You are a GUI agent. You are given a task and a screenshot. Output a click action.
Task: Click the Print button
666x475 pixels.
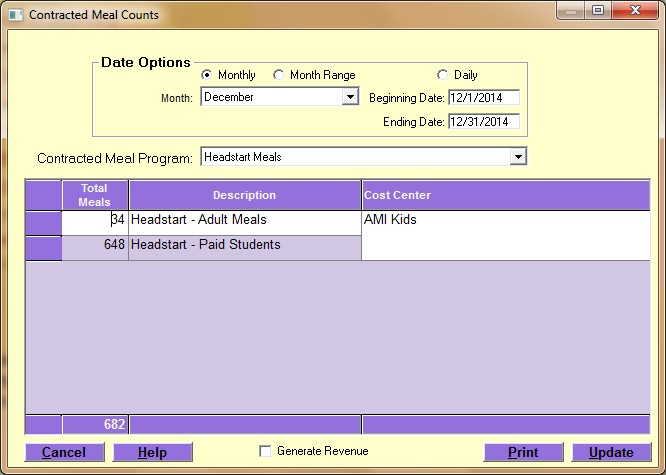523,452
